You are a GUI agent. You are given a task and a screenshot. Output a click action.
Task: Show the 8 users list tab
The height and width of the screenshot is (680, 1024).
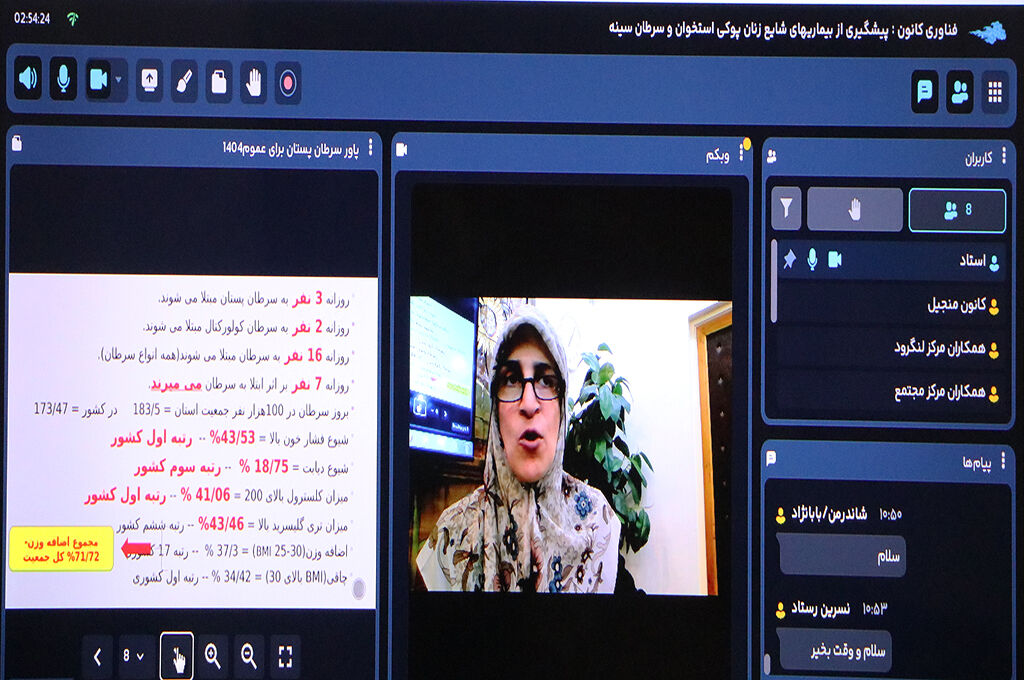(957, 209)
